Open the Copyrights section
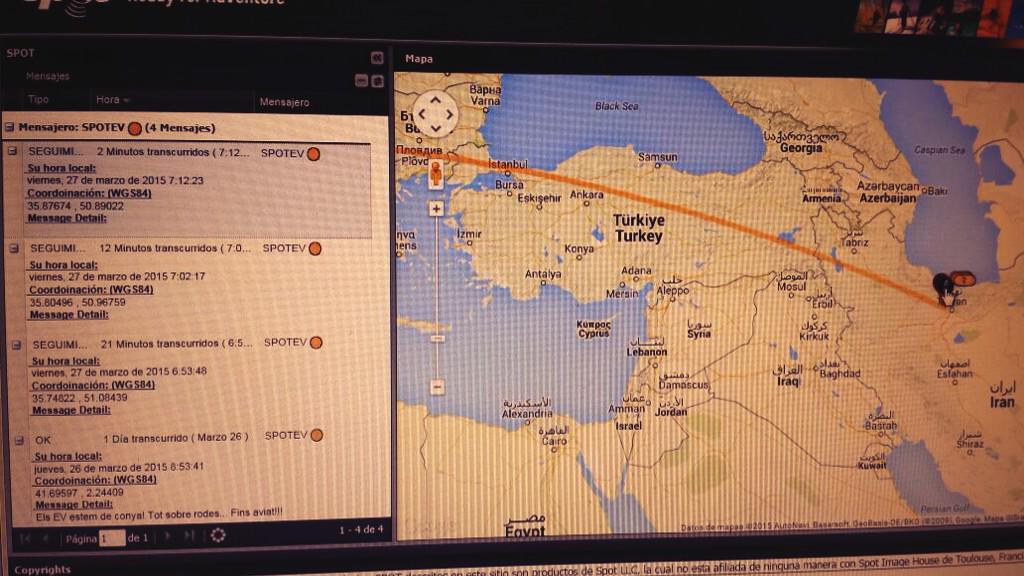This screenshot has width=1024, height=576. tap(42, 569)
